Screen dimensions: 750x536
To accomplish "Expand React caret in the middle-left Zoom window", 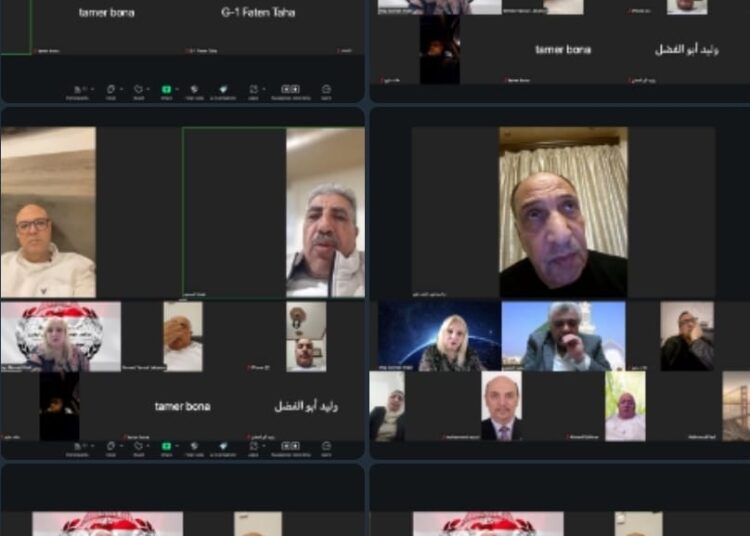I will (x=149, y=446).
